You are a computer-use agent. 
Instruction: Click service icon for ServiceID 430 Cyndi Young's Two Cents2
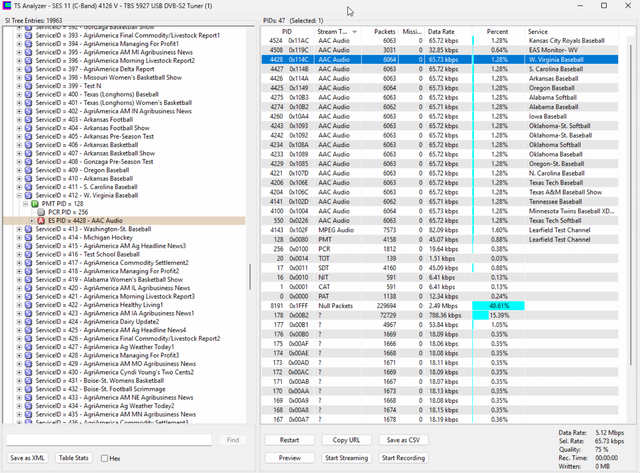click(28, 372)
